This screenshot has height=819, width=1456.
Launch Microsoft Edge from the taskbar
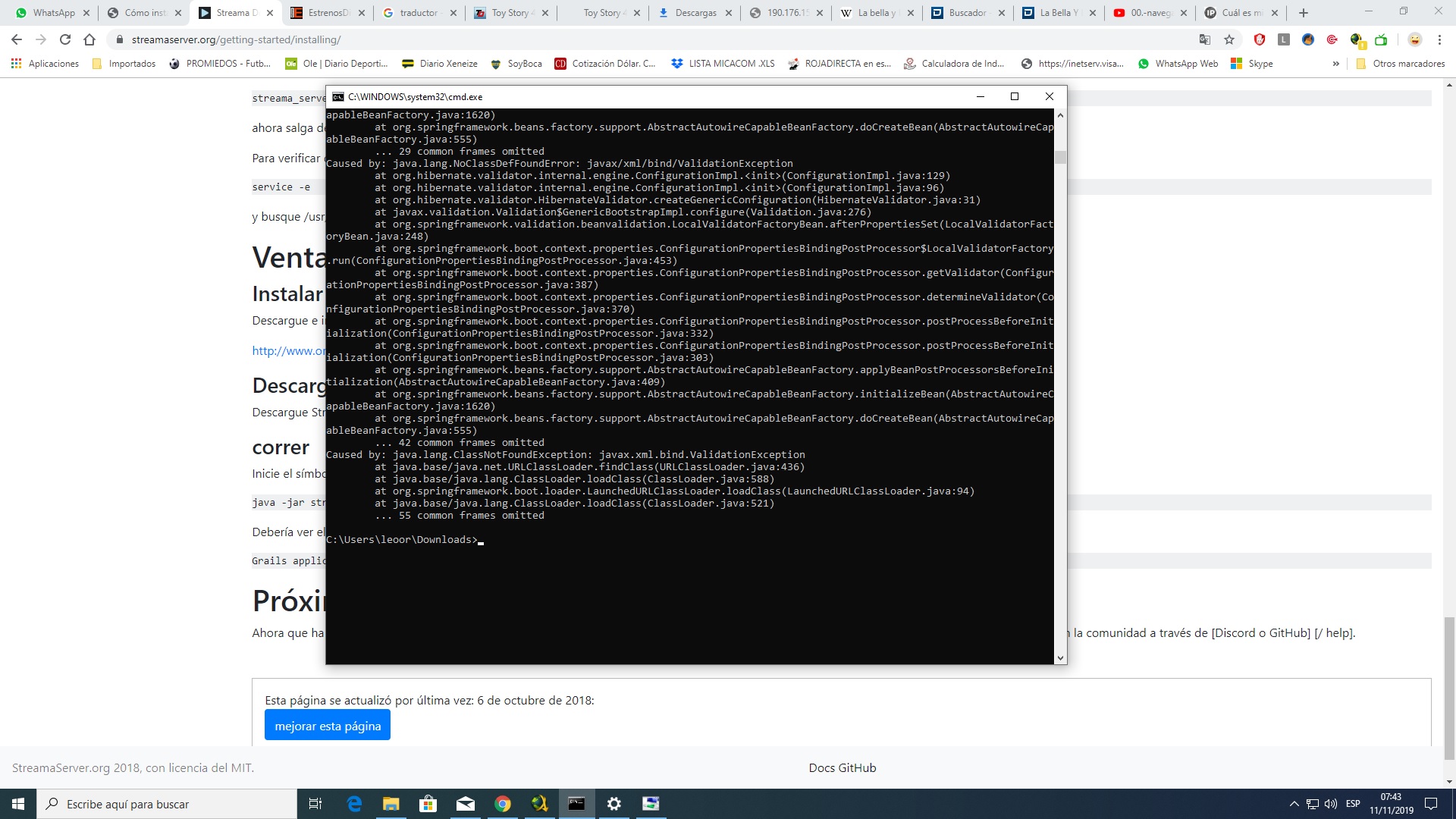353,803
